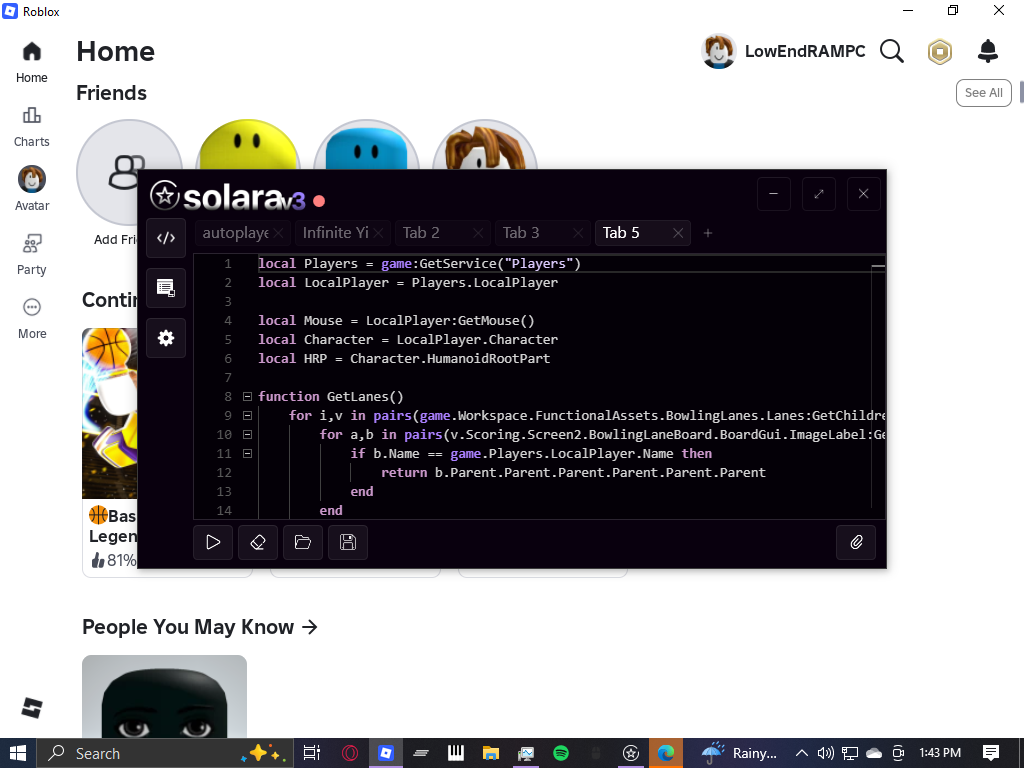Open volume control in system tray
This screenshot has height=768, width=1024.
825,753
